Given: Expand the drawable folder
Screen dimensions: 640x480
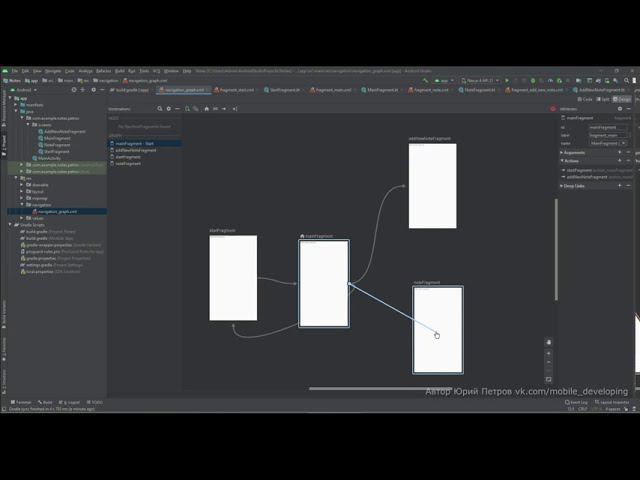Looking at the screenshot, I should (22, 185).
